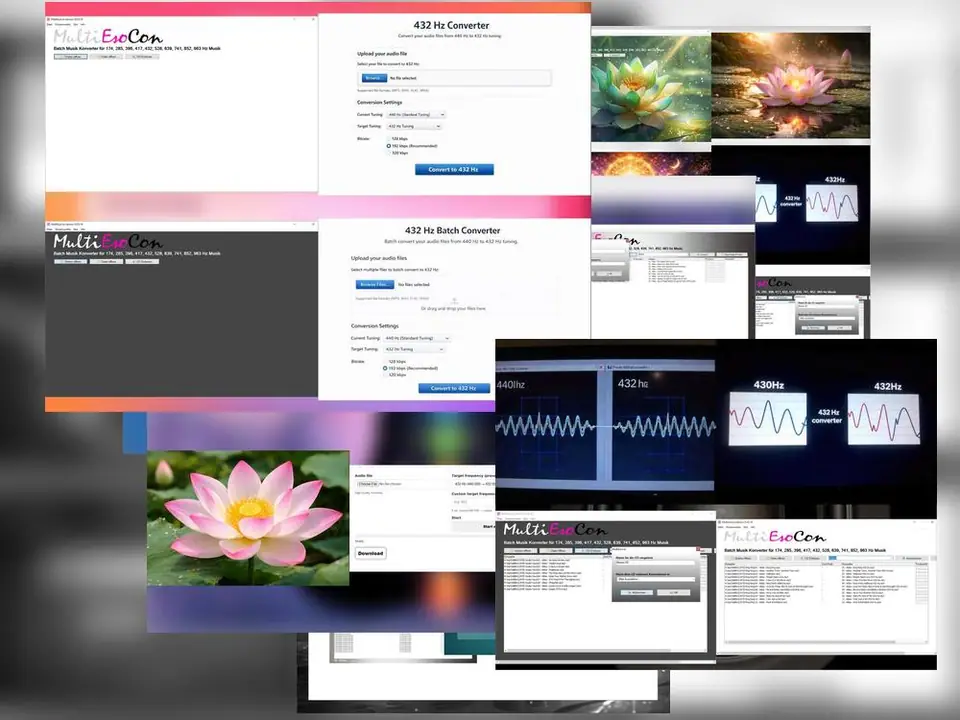Expand Current Tuning dropdown in the Batch Converter

pos(417,339)
